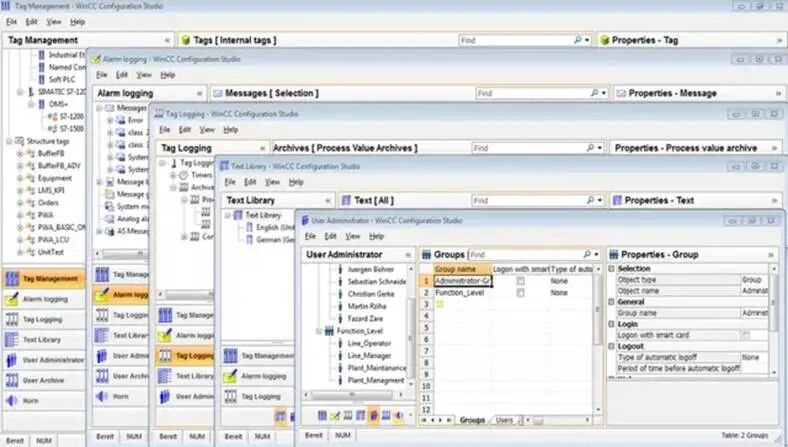Click Find input in Archives panel
This screenshot has height=447, width=788.
tap(529, 148)
